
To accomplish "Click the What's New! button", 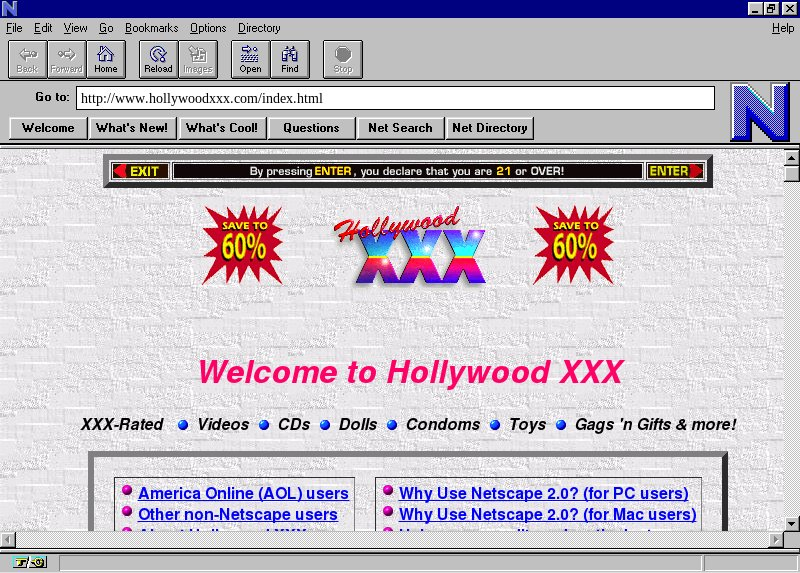I will pos(132,128).
